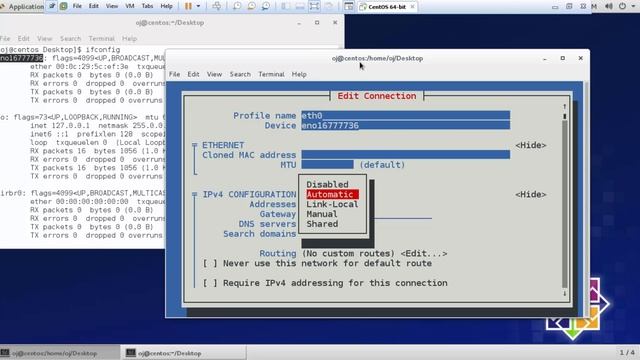Image resolution: width=640 pixels, height=360 pixels.
Task: Open the VMware VM menu
Action: pyautogui.click(x=130, y=6)
